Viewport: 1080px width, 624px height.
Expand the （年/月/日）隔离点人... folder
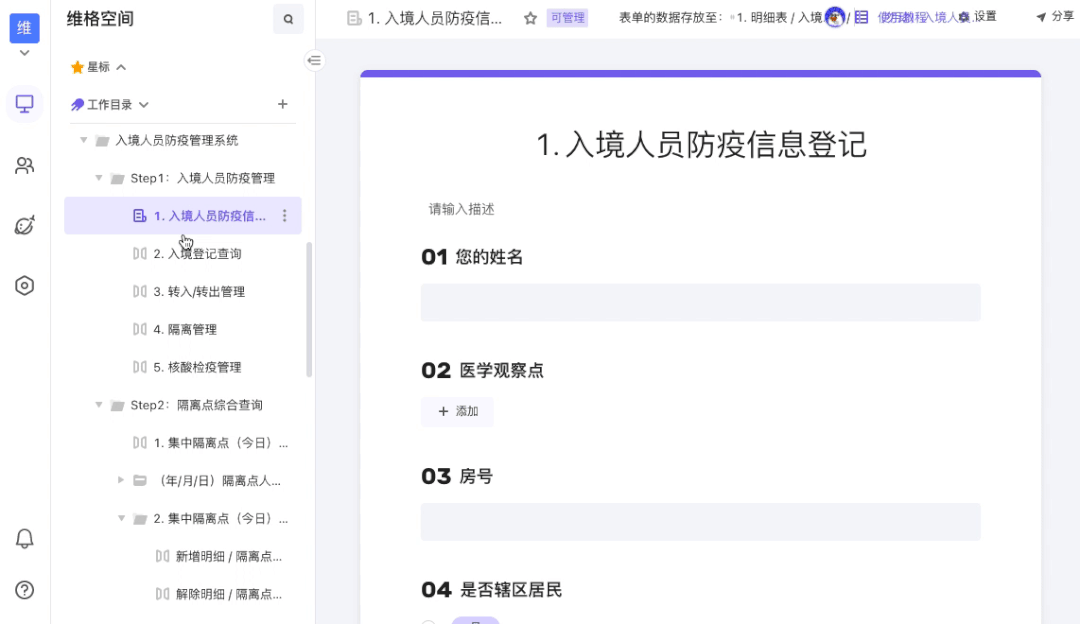120,480
